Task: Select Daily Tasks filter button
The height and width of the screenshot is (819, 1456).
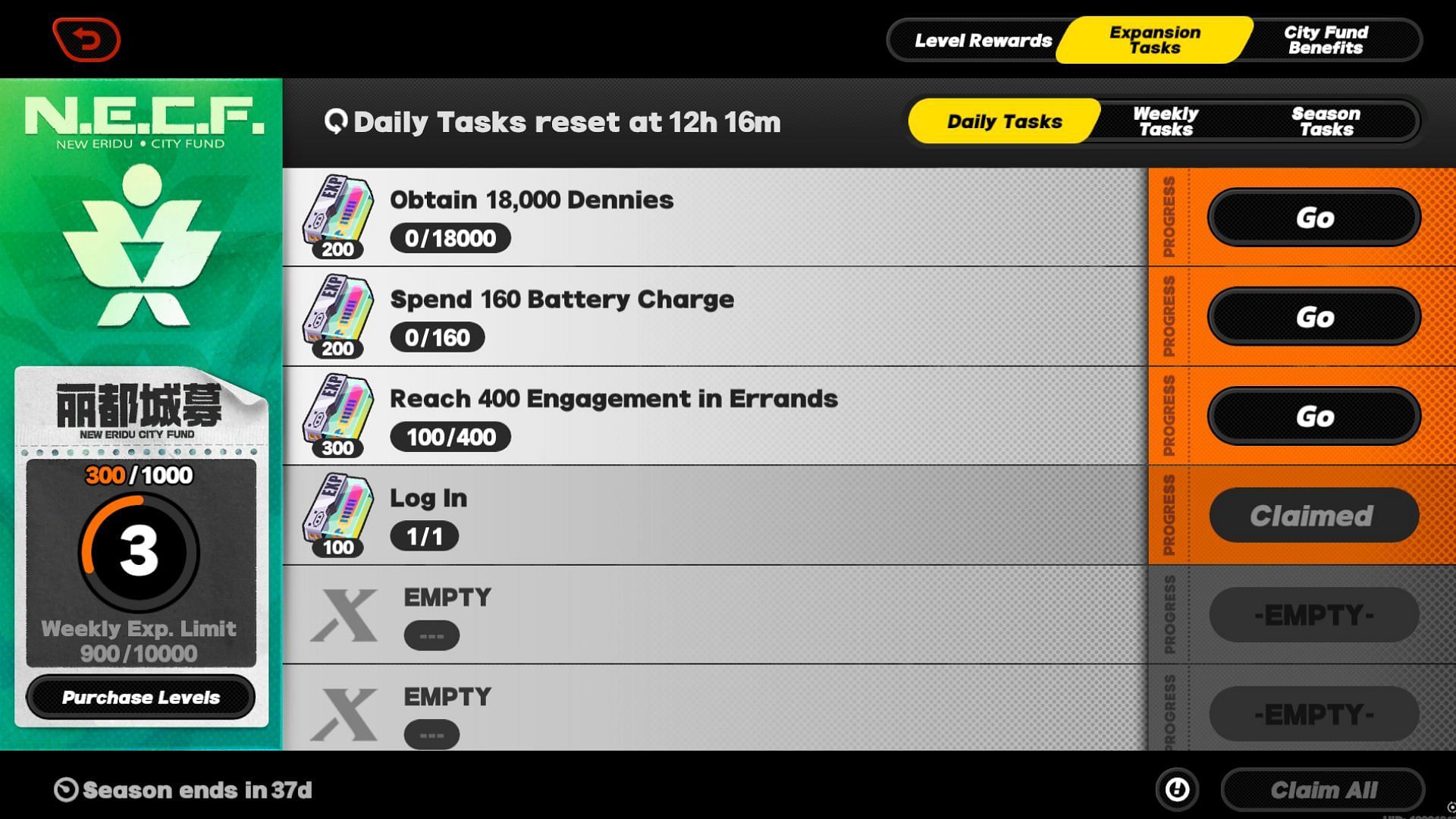Action: point(1003,120)
